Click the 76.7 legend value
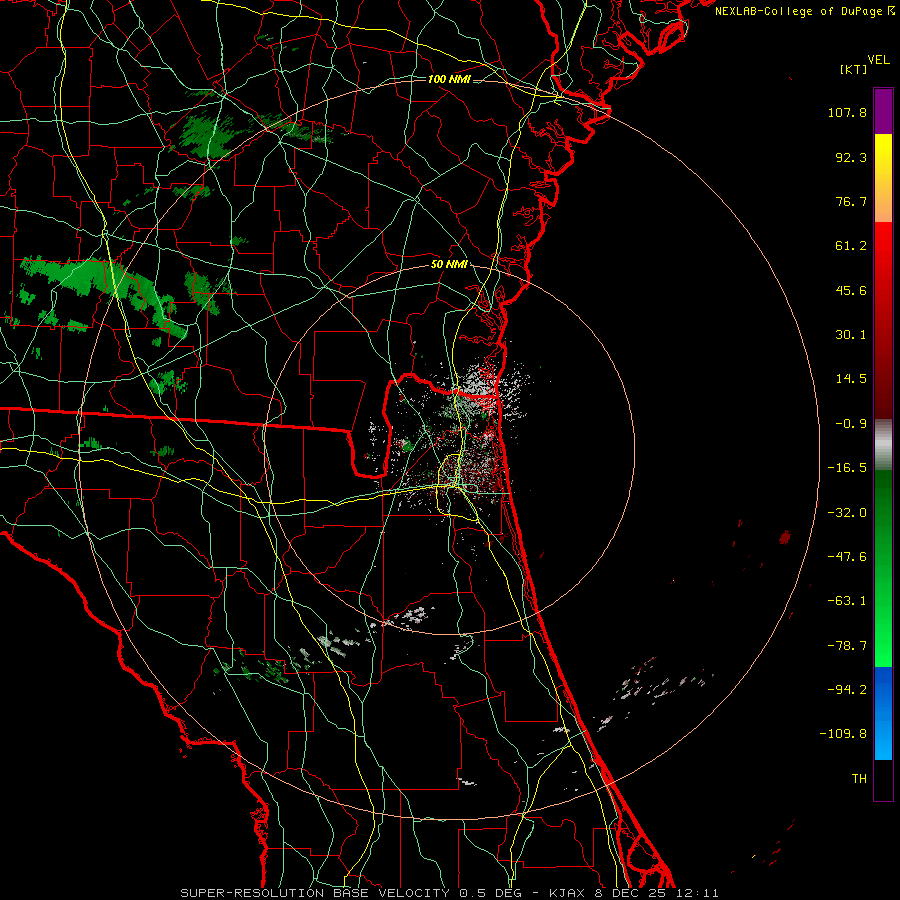The image size is (900, 900). click(851, 201)
